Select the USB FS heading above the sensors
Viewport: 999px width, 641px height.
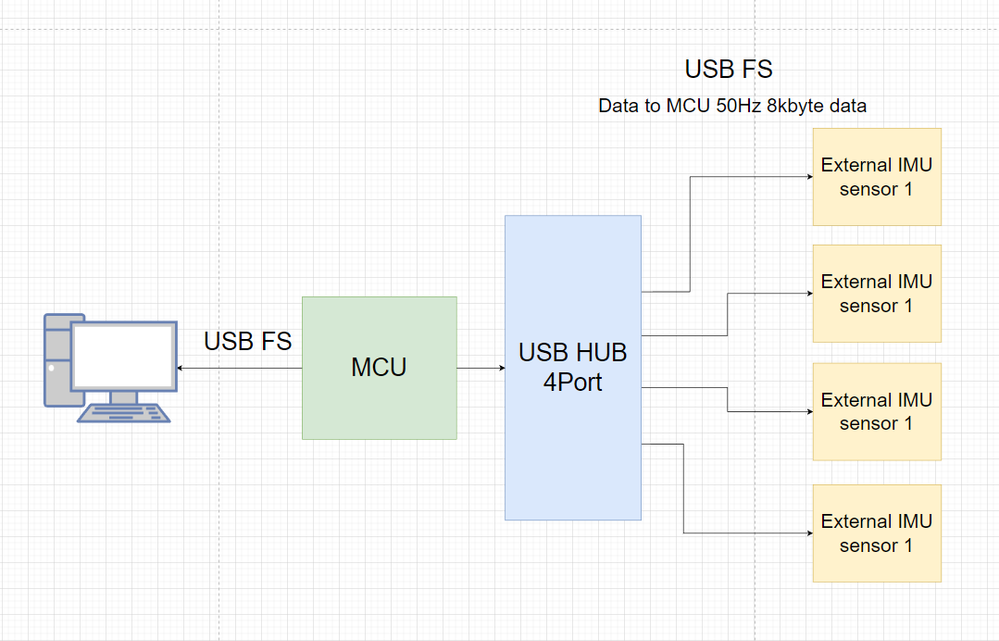pos(728,69)
